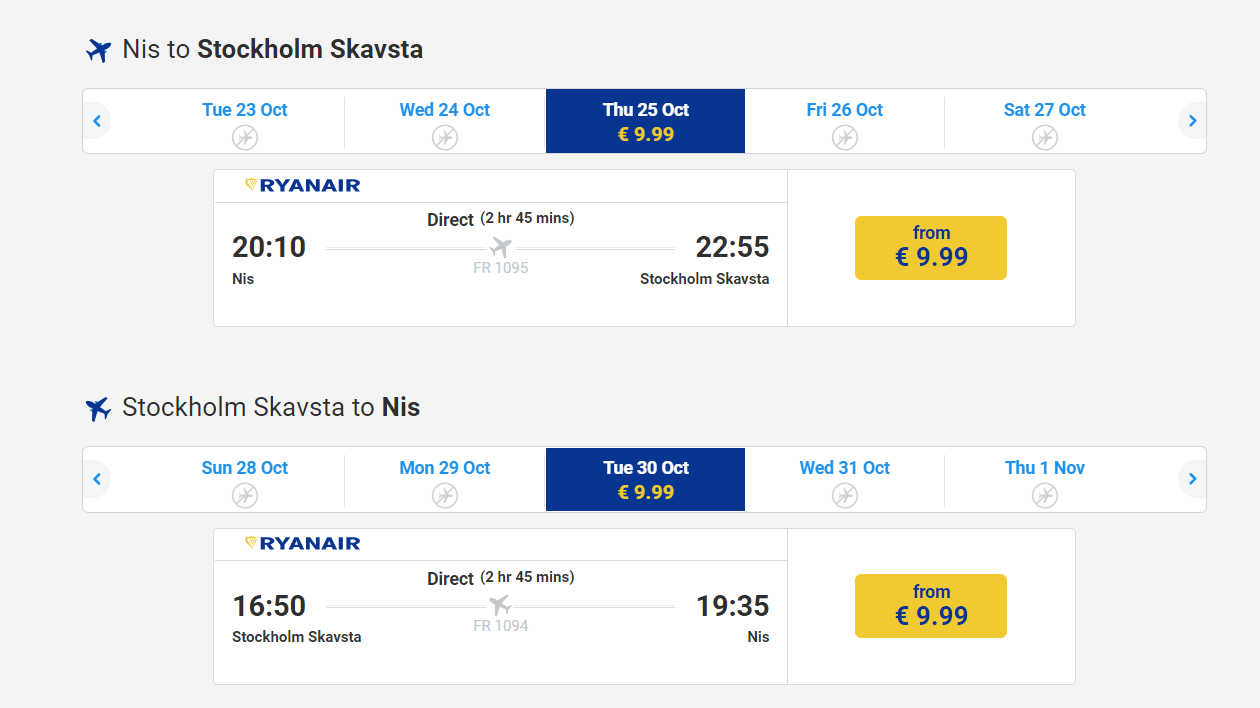Show later outbound dates with right chevron

(x=1192, y=121)
